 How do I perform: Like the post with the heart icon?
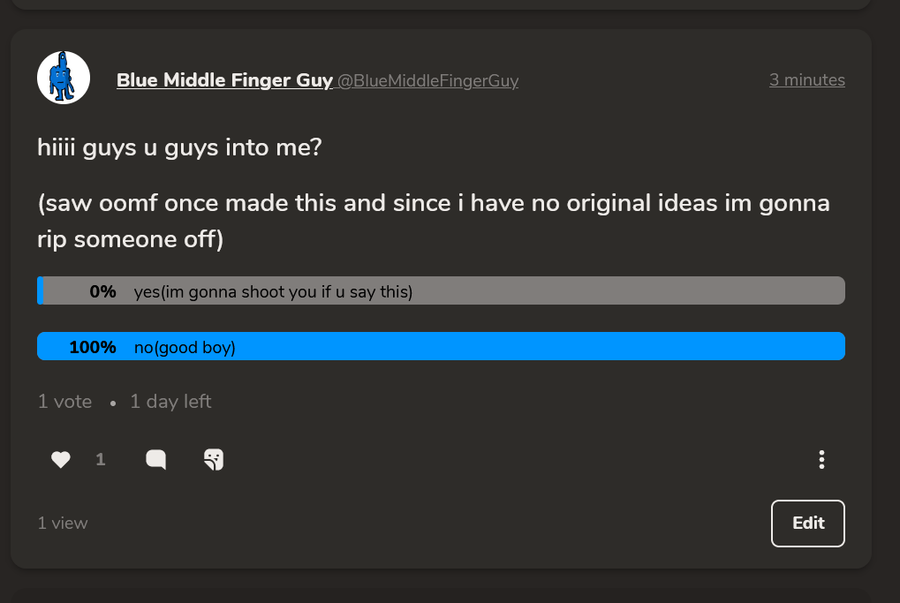[x=61, y=460]
